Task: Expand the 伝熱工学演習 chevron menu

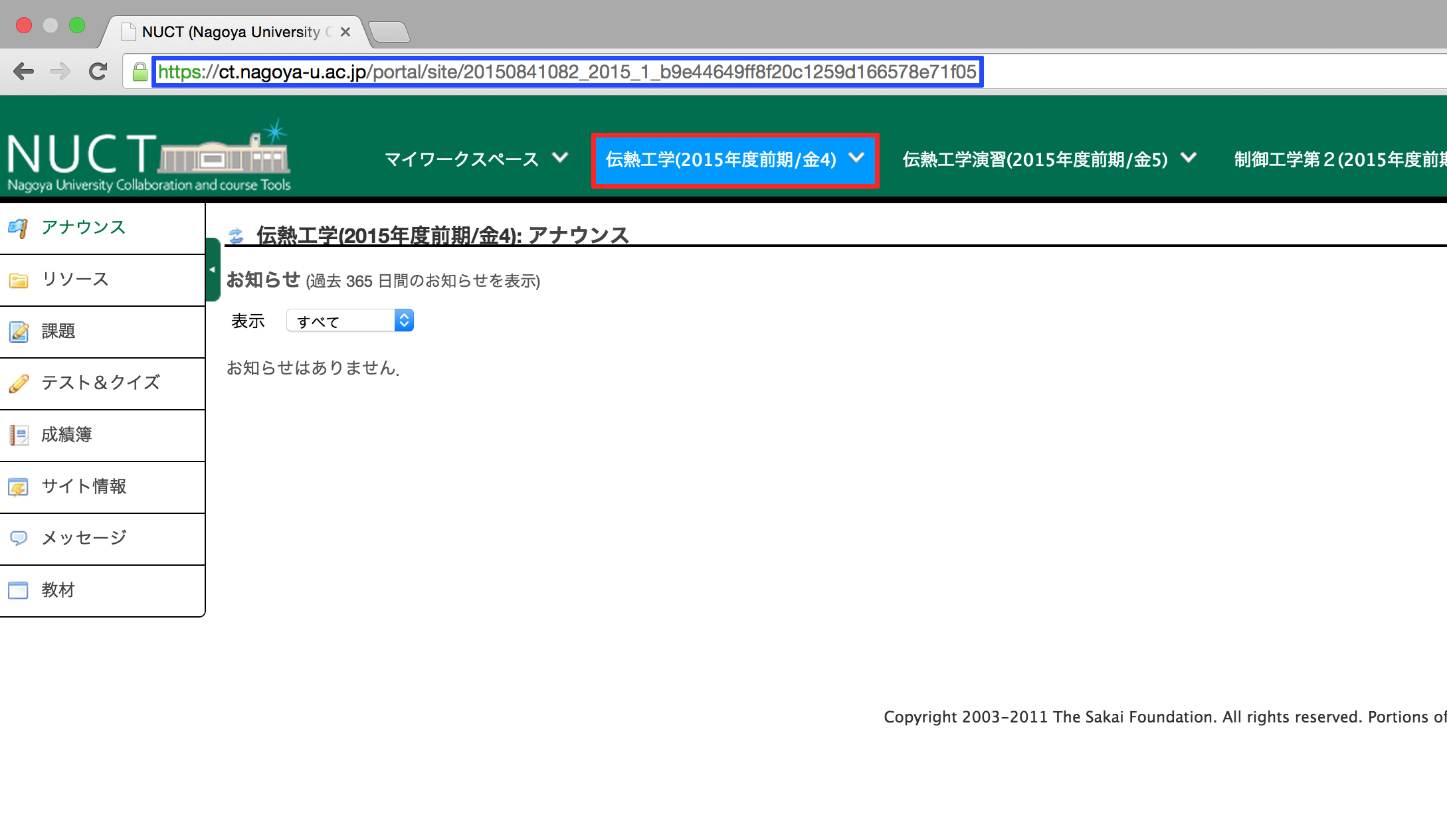Action: [x=1189, y=158]
